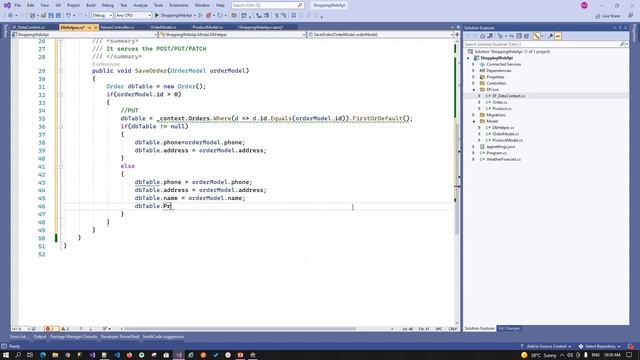Open the Build menu
Viewport: 640px width, 360px height.
[91, 5]
